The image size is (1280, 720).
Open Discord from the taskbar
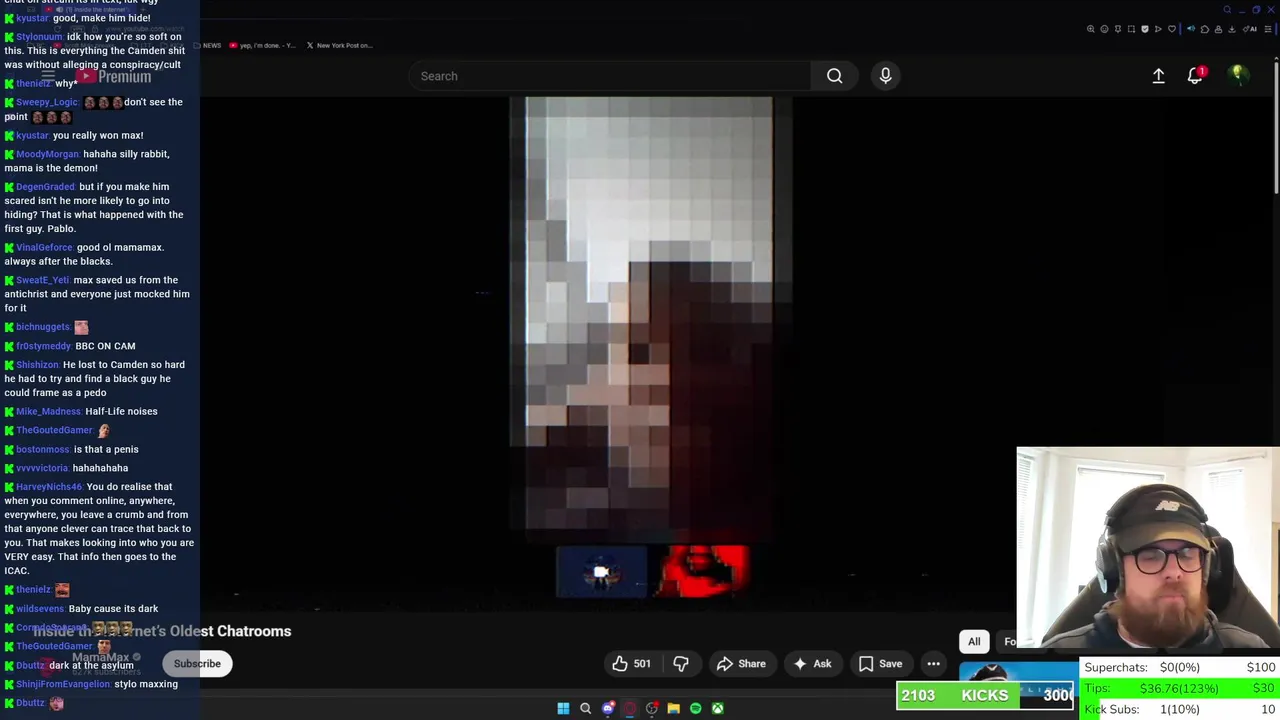point(608,708)
